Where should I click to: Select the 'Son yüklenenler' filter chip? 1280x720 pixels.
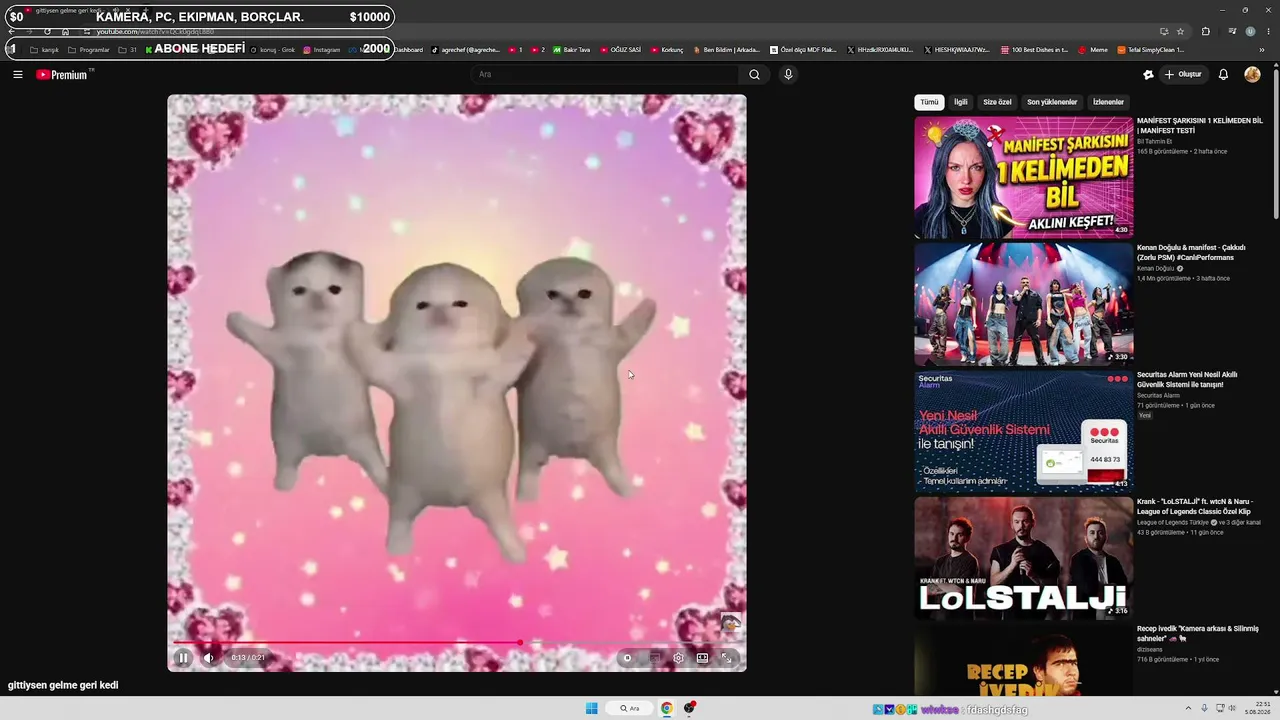pos(1052,102)
